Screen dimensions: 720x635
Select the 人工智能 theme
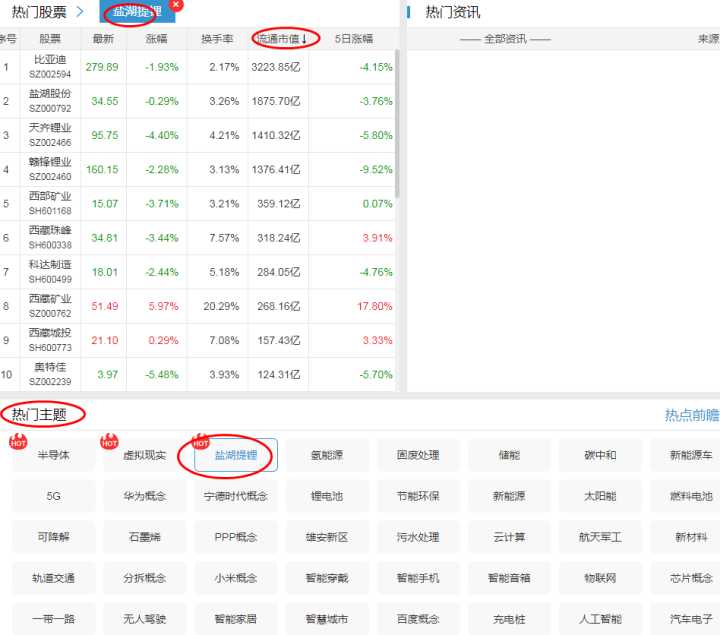point(600,618)
